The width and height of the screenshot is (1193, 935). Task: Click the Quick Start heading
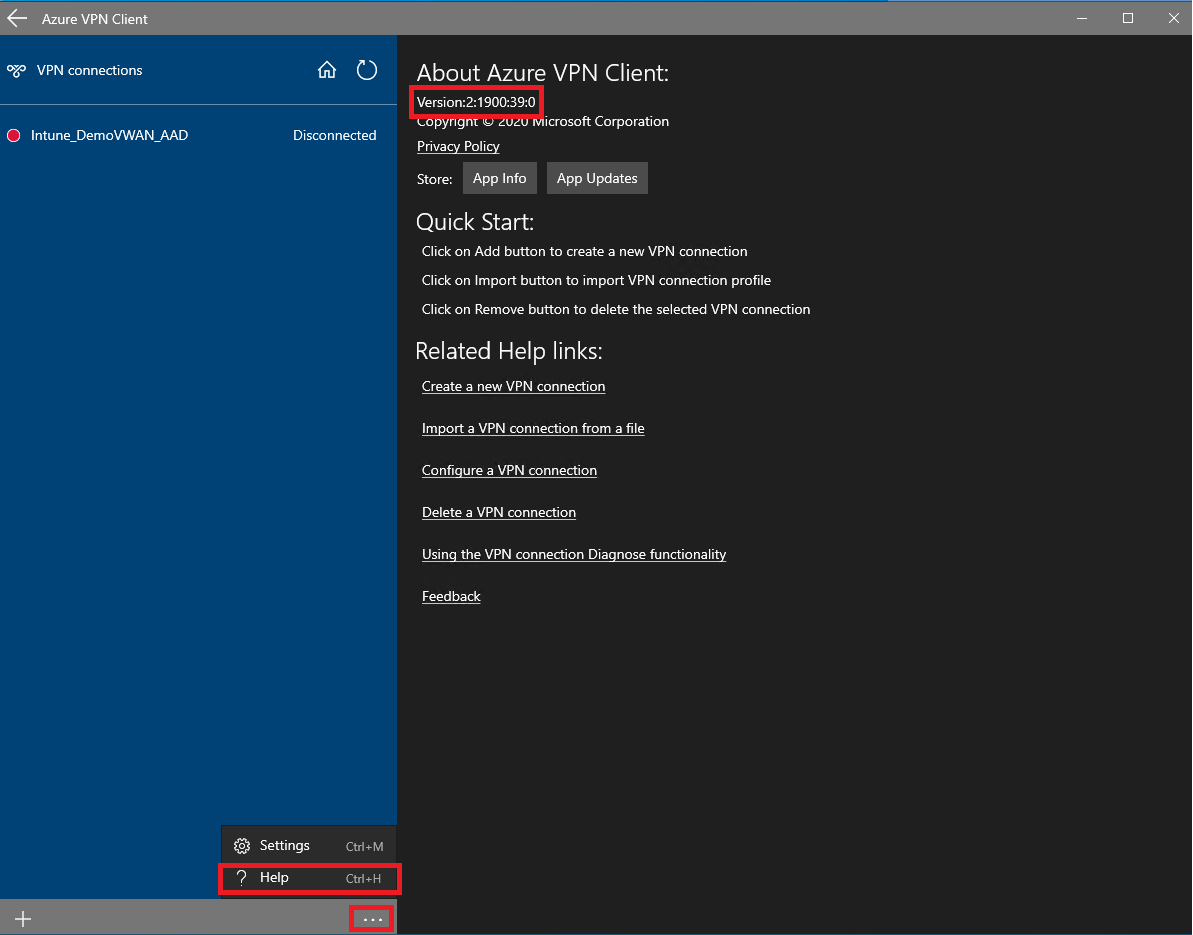click(475, 222)
